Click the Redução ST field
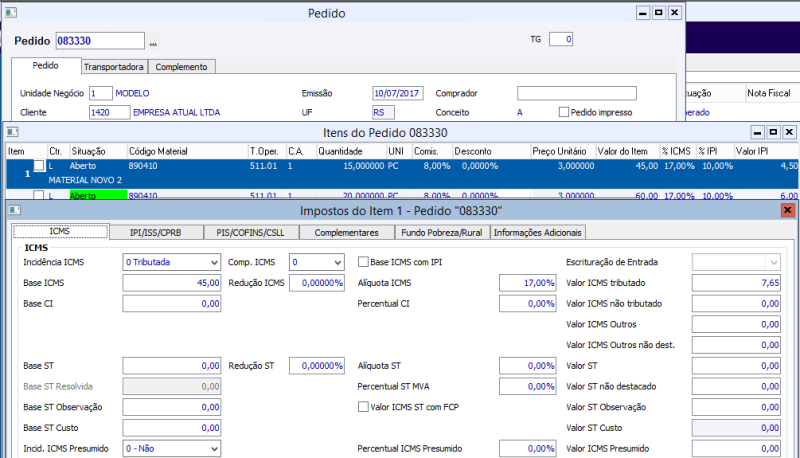 [x=317, y=366]
